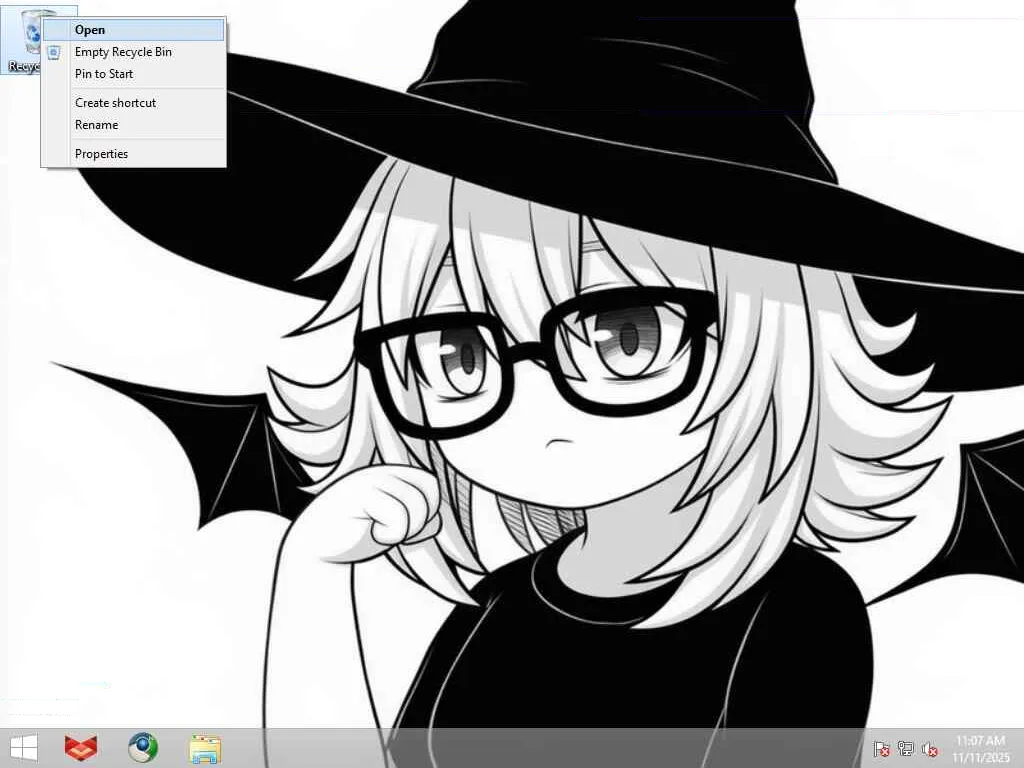The image size is (1024, 768).
Task: Open Properties from the context menu
Action: (134, 154)
